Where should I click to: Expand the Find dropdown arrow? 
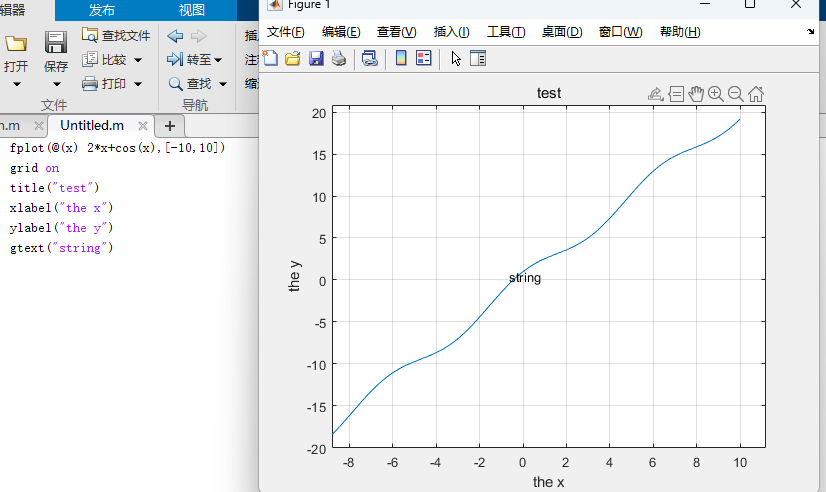coord(223,84)
